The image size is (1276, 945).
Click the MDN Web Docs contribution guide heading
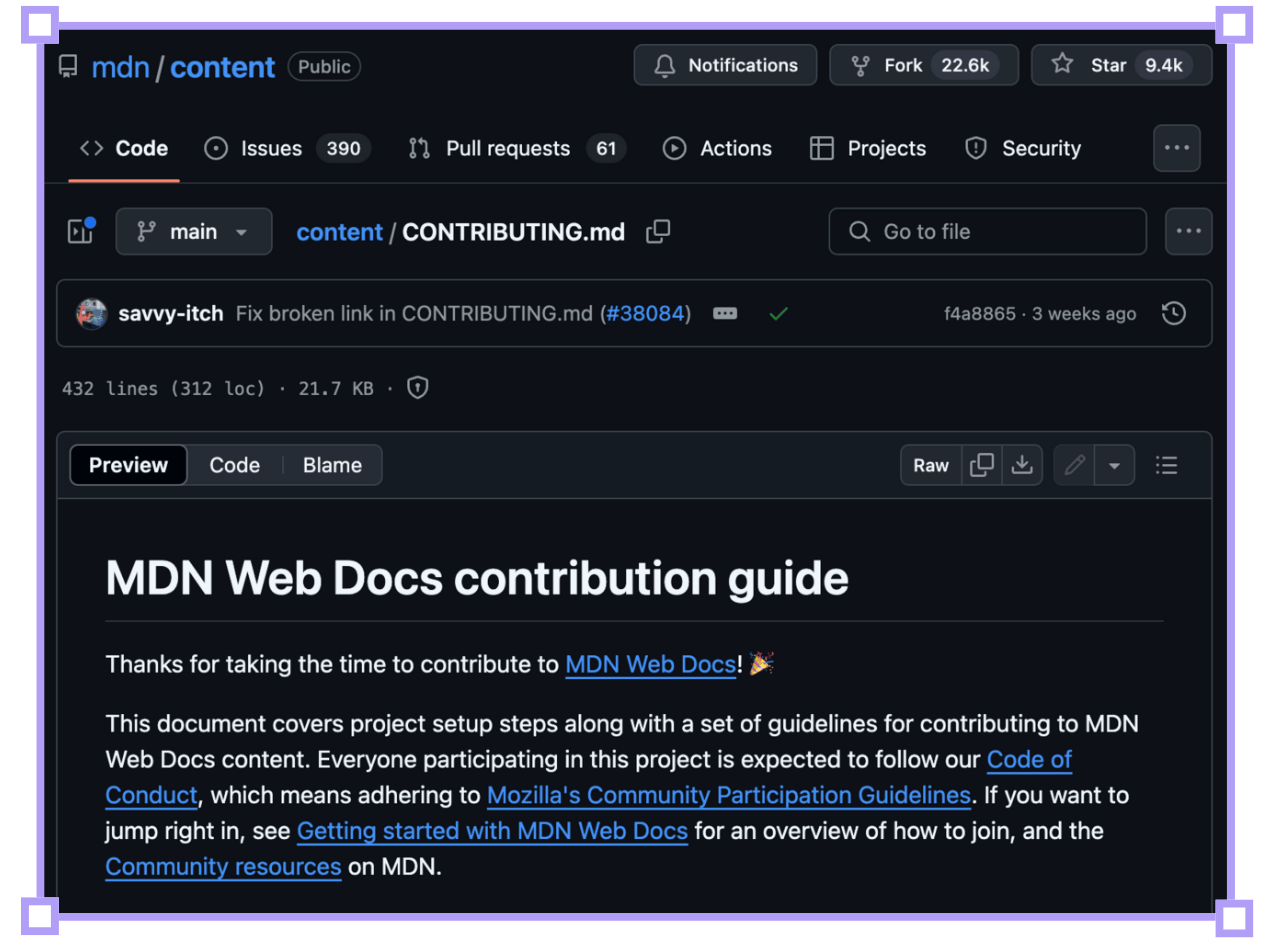(x=477, y=578)
